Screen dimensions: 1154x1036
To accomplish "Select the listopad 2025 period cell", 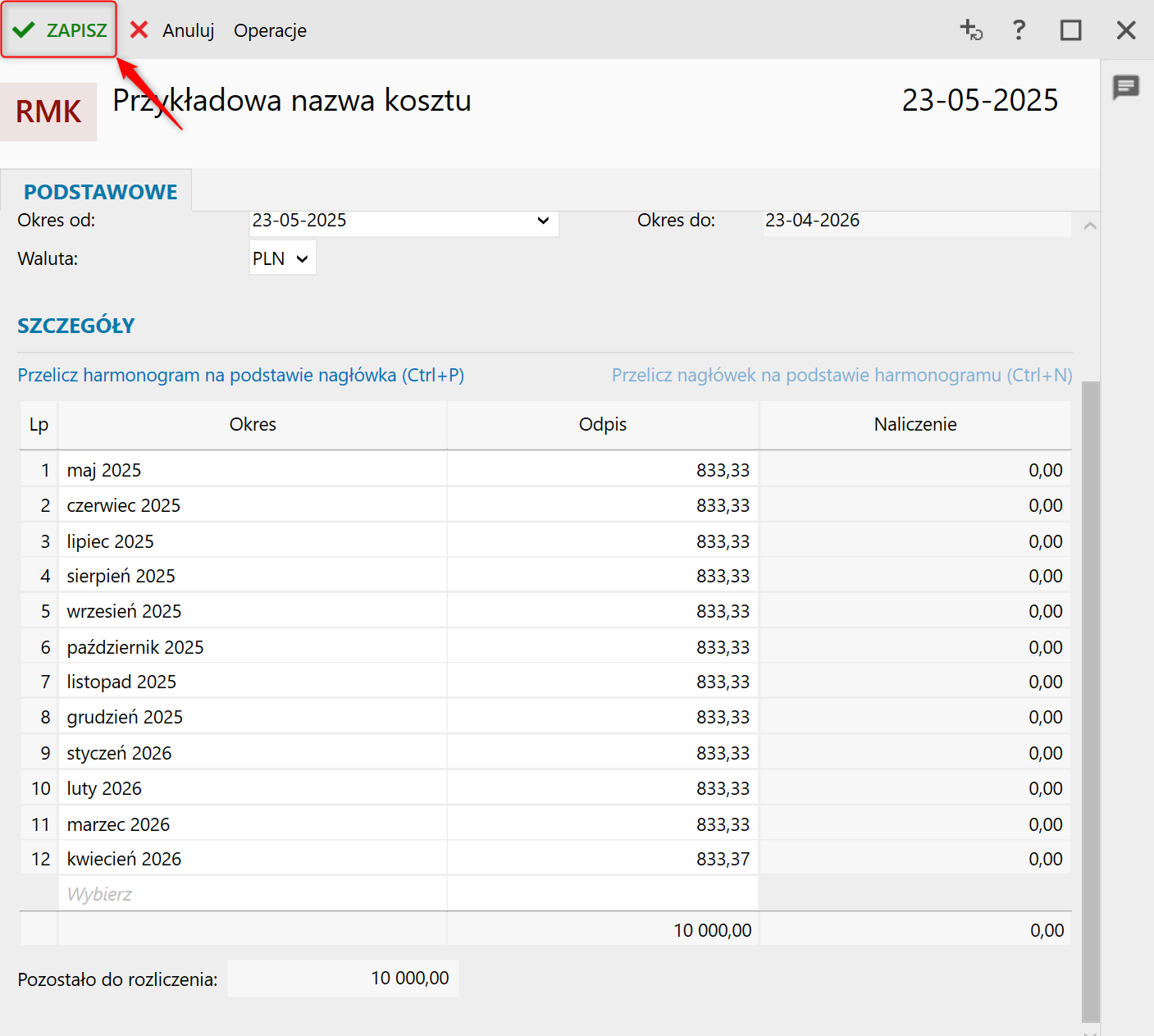I will click(253, 682).
